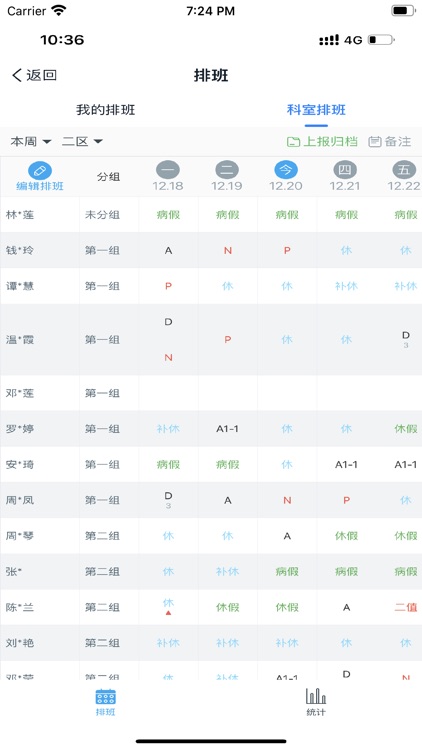422x750 pixels.
Task: Tap the battery icon in top status bar
Action: (x=403, y=11)
